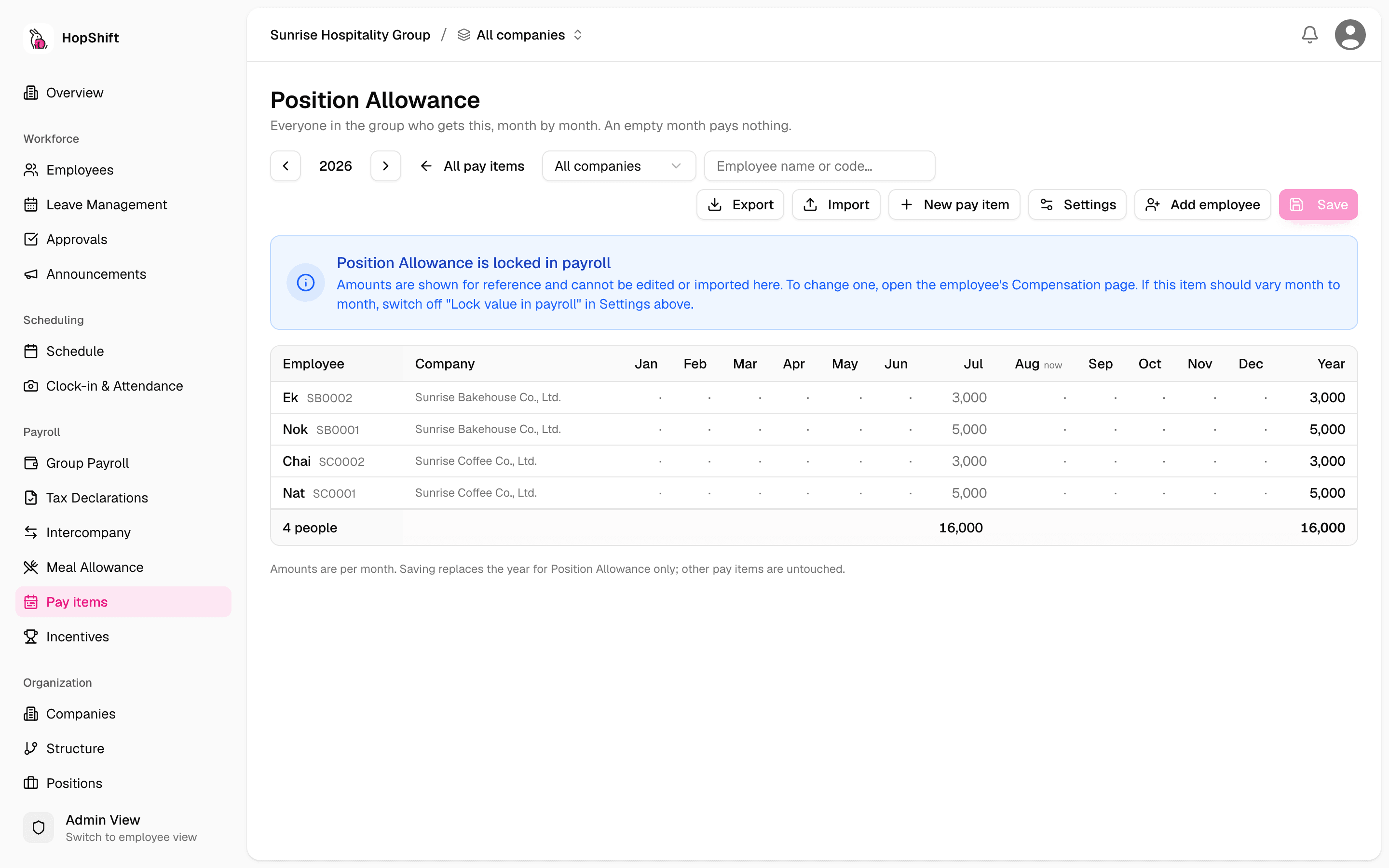Click the layers icon beside All companies breadcrumb
The image size is (1389, 868).
click(464, 35)
